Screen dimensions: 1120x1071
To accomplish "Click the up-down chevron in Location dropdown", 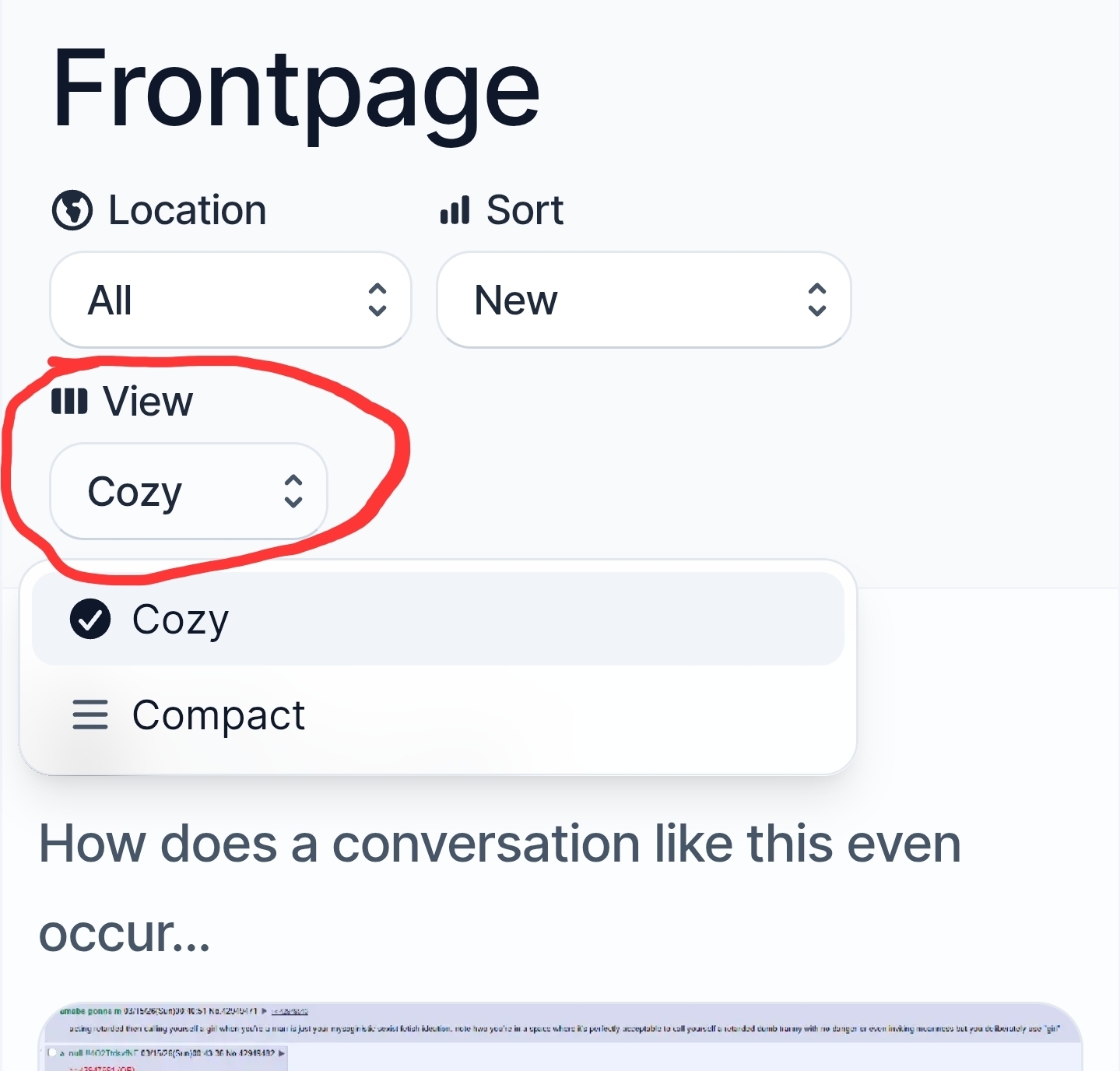I will (x=377, y=300).
